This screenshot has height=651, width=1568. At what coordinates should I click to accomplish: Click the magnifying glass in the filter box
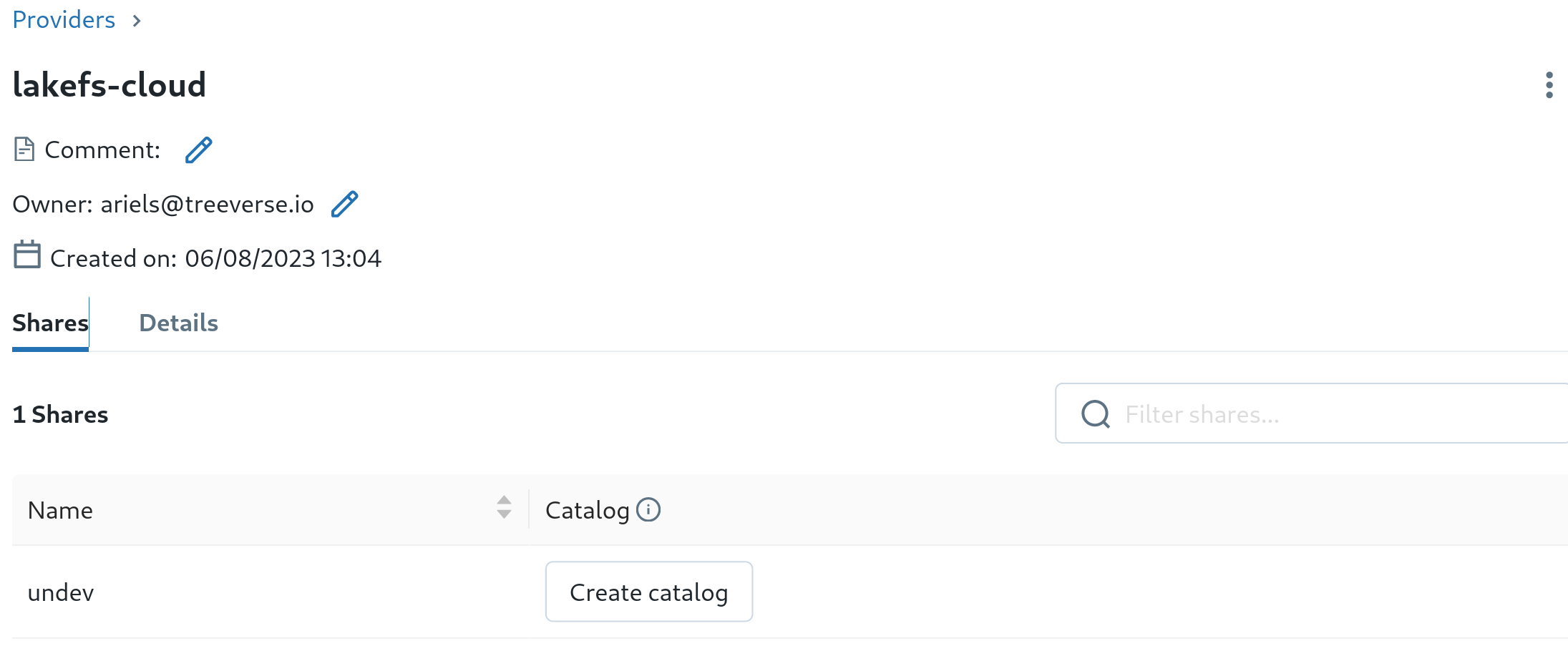pyautogui.click(x=1094, y=413)
